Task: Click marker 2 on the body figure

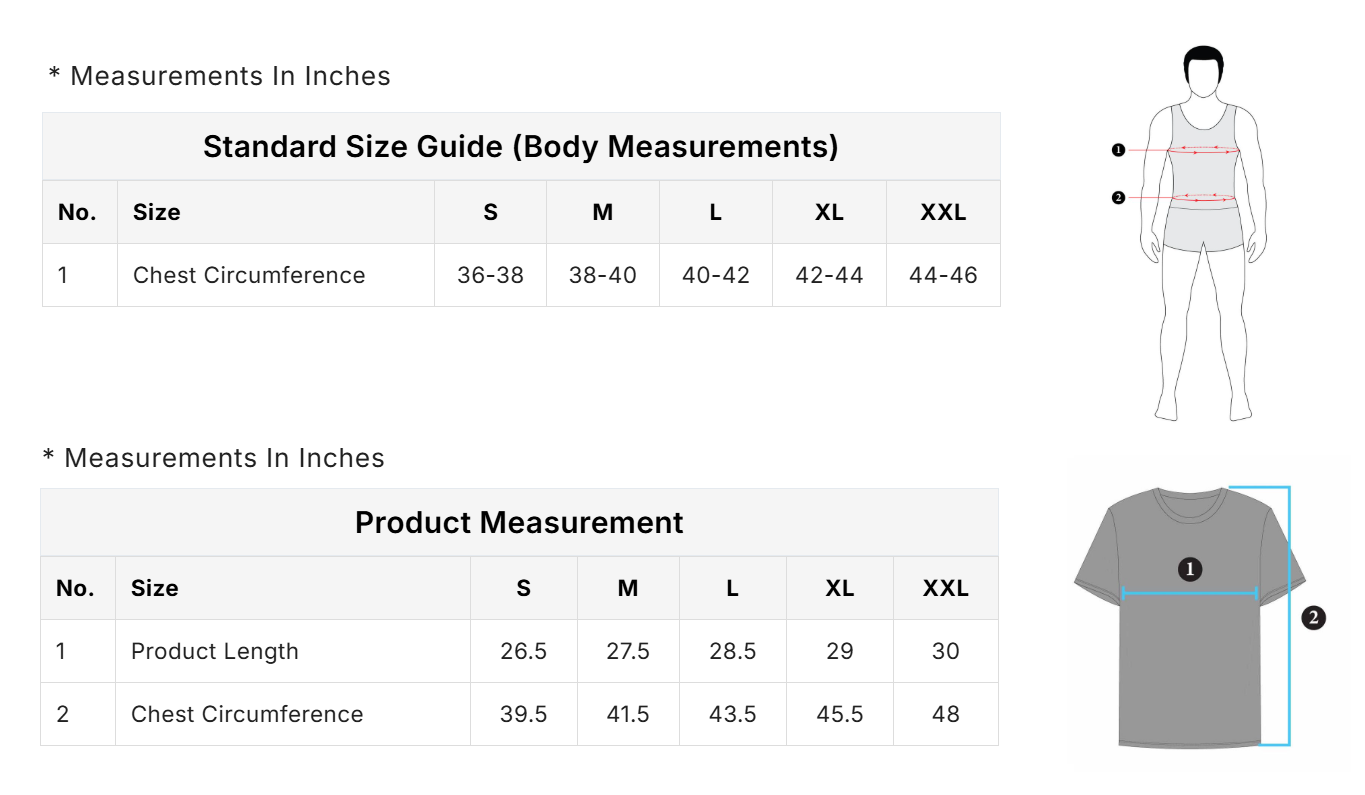Action: [x=1118, y=198]
